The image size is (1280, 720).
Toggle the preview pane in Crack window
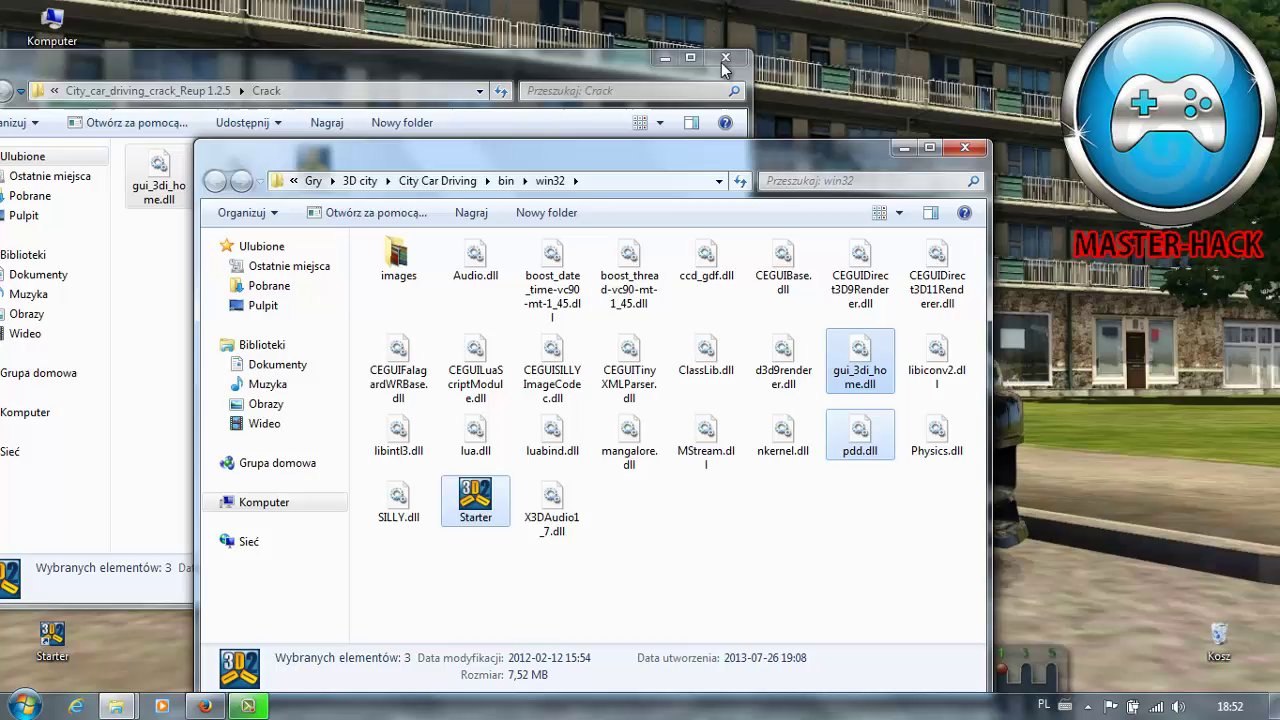pyautogui.click(x=691, y=123)
